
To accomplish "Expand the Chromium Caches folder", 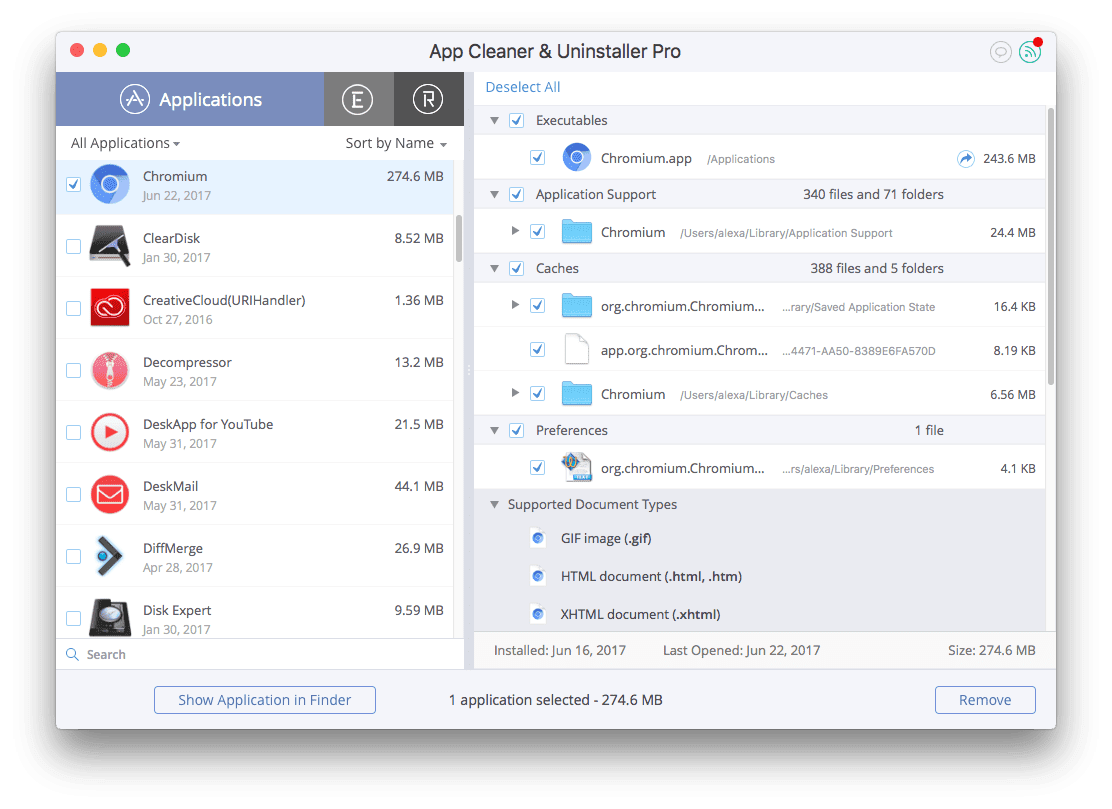I will (516, 393).
